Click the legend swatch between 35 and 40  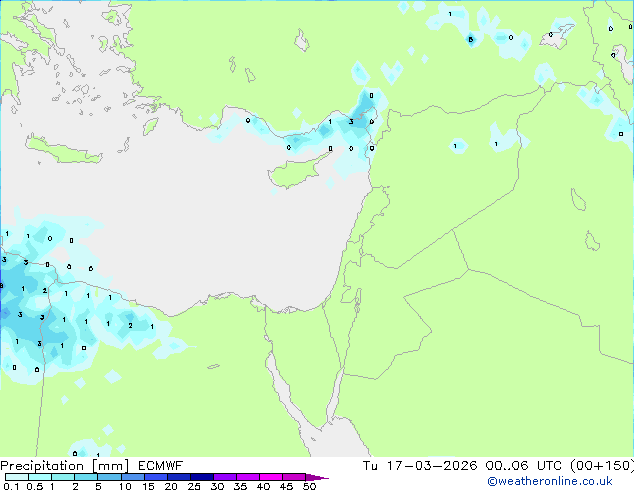coord(247,477)
